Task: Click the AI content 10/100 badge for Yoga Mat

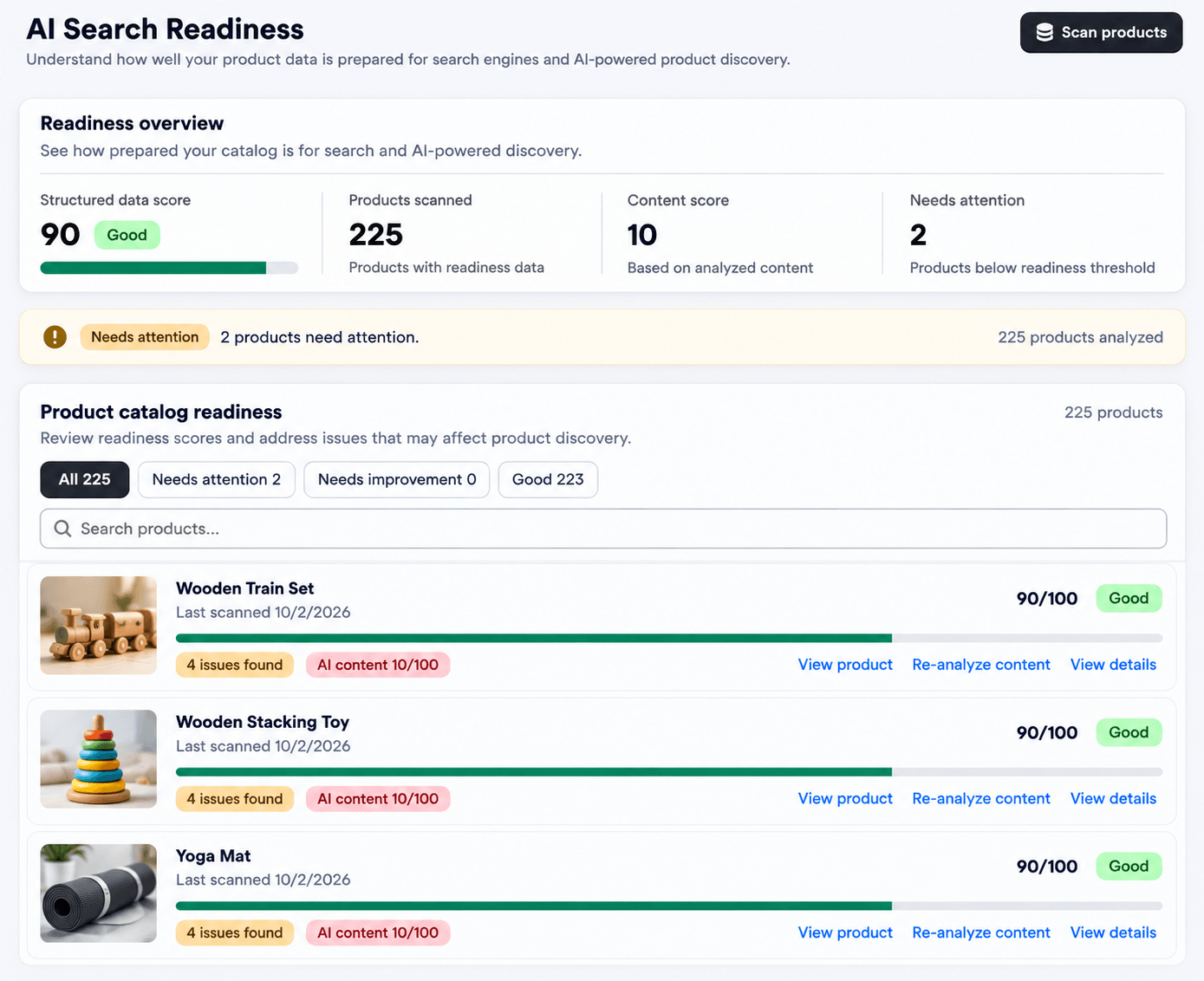Action: click(x=378, y=932)
